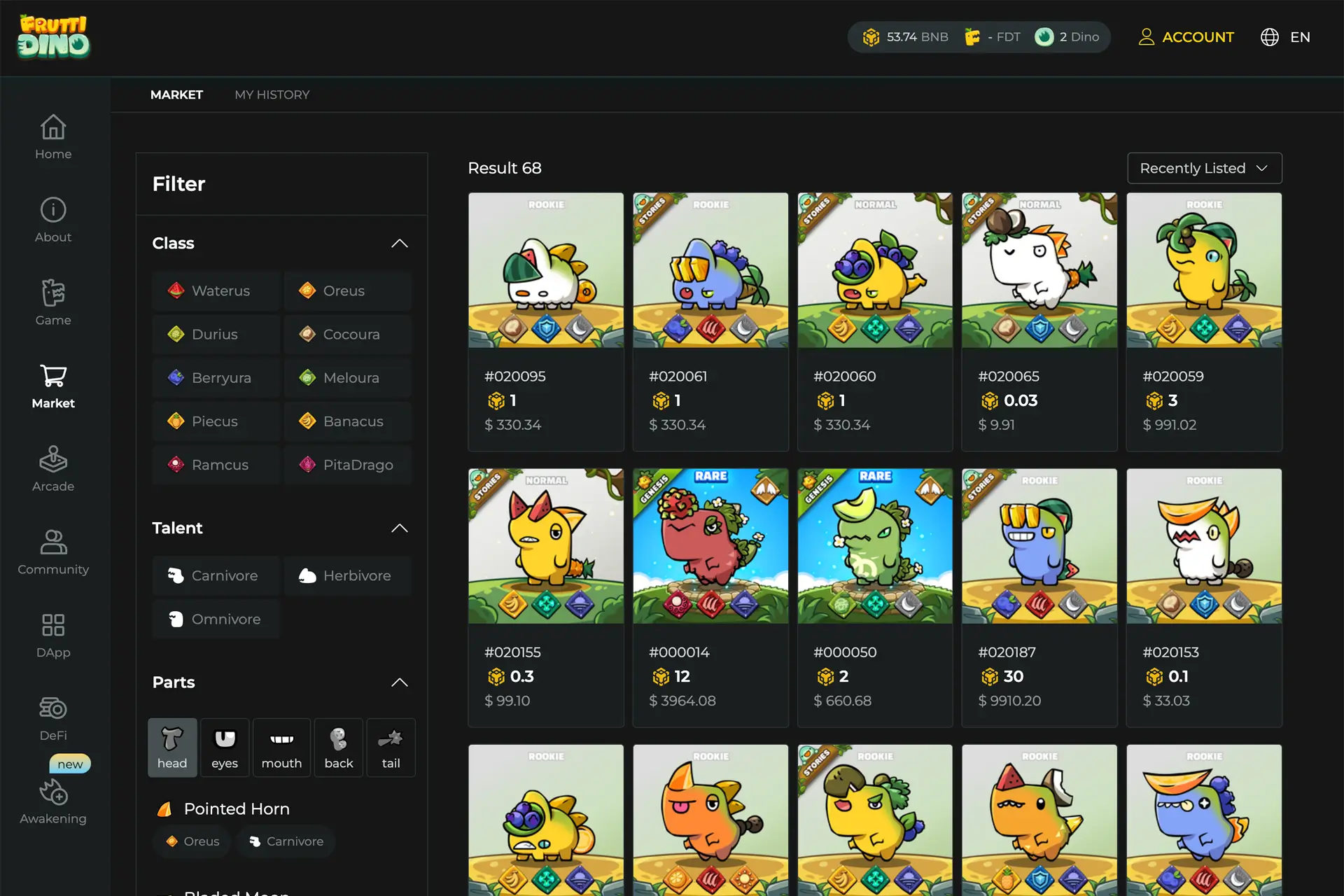Click the Dino token balance icon
The image size is (1344, 896).
pyautogui.click(x=1044, y=37)
